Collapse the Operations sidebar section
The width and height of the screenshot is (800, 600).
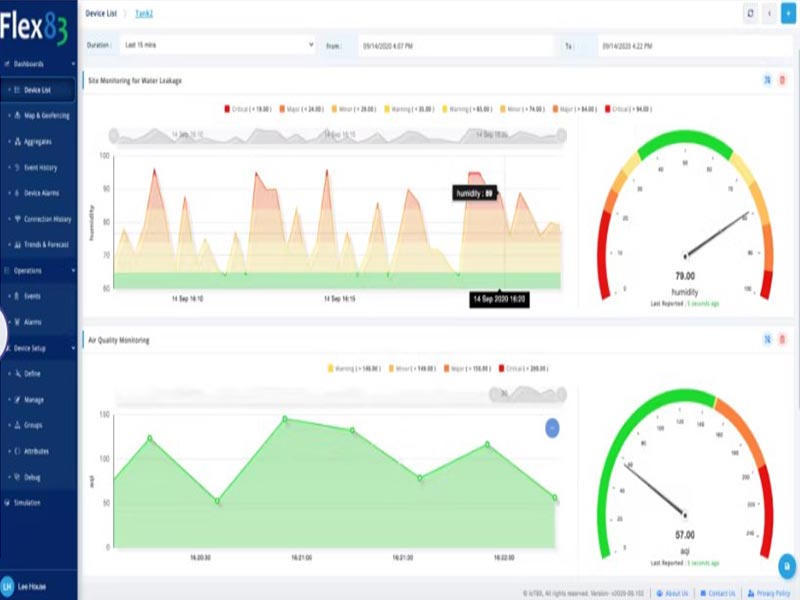point(38,270)
